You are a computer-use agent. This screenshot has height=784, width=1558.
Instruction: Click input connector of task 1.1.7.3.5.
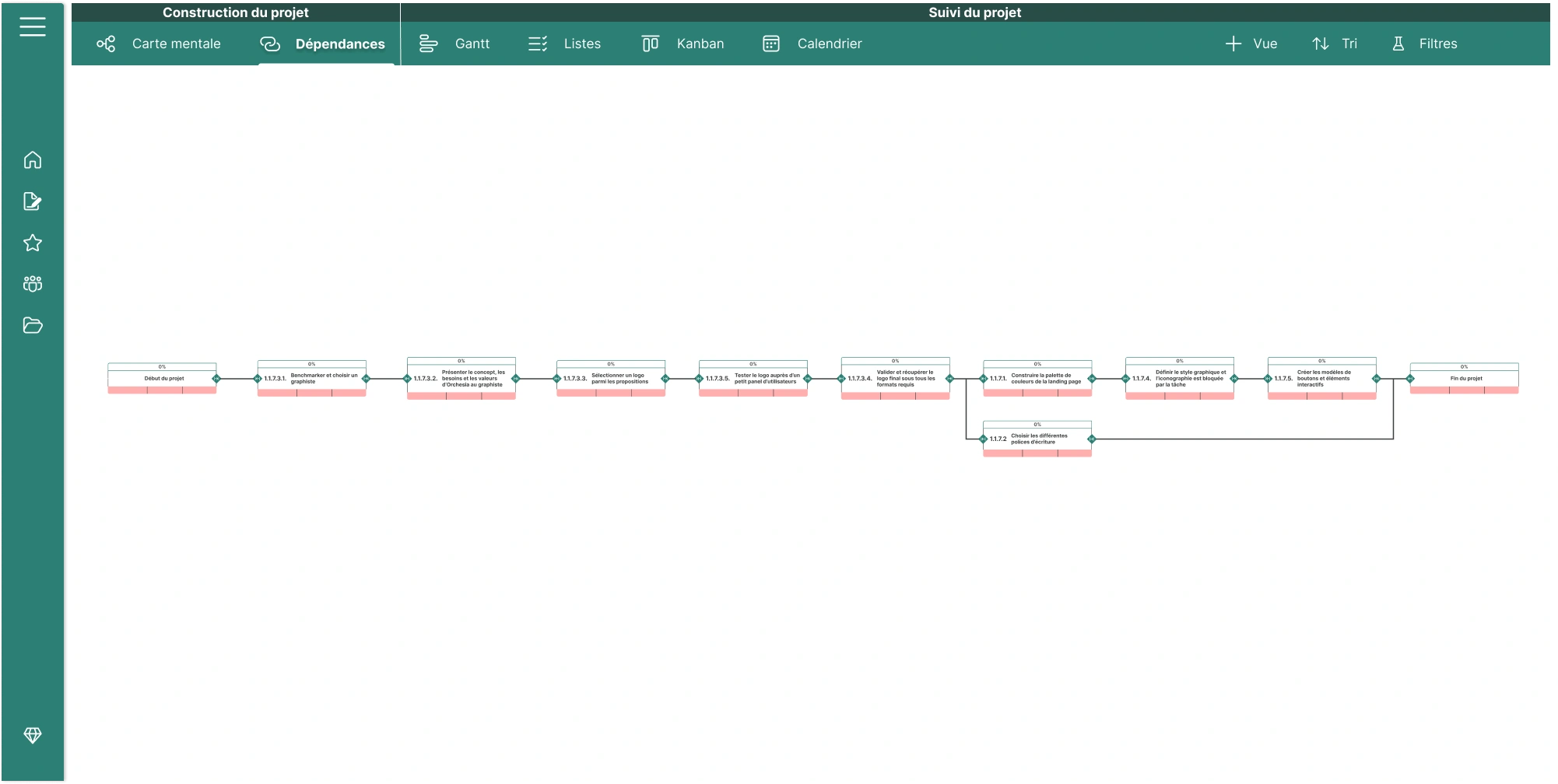coord(699,379)
